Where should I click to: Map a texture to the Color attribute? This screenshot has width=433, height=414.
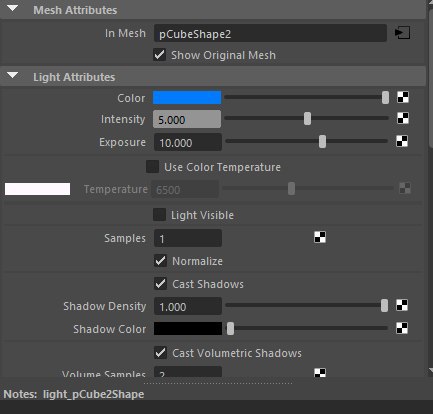click(403, 97)
